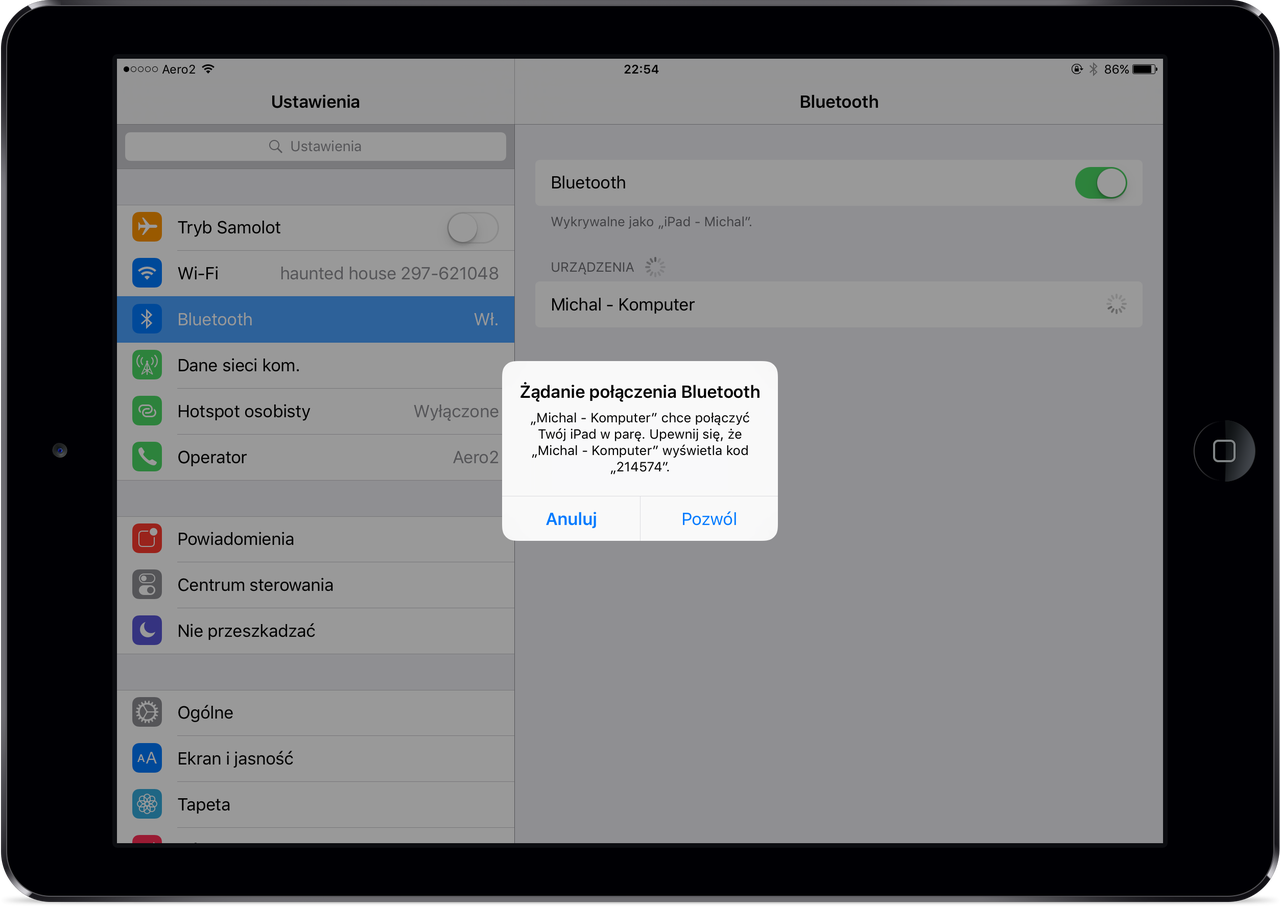The image size is (1280, 907).
Task: Tap the Ogólne gear icon
Action: point(147,713)
